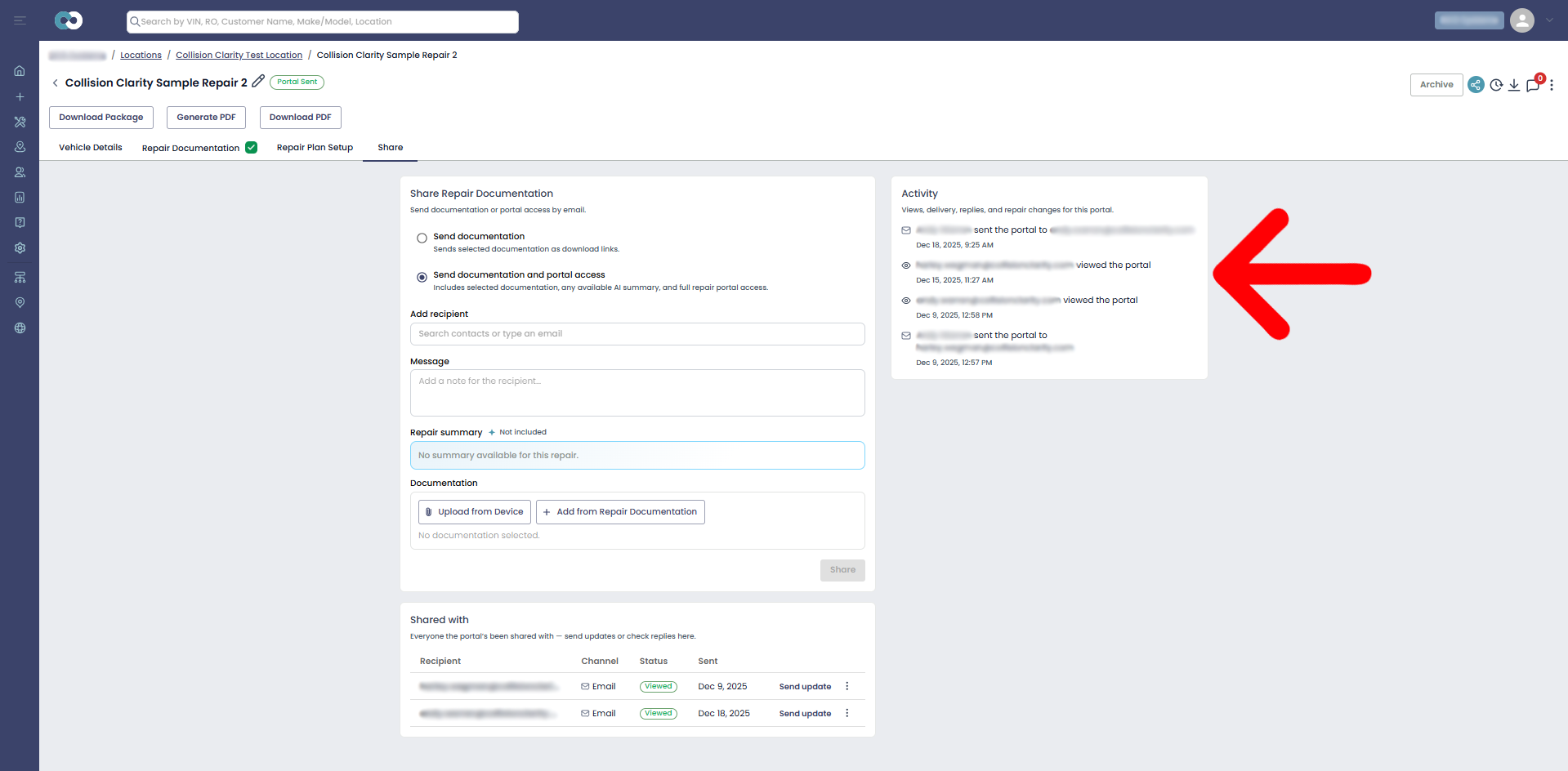Click the Add recipient search field

pyautogui.click(x=637, y=334)
